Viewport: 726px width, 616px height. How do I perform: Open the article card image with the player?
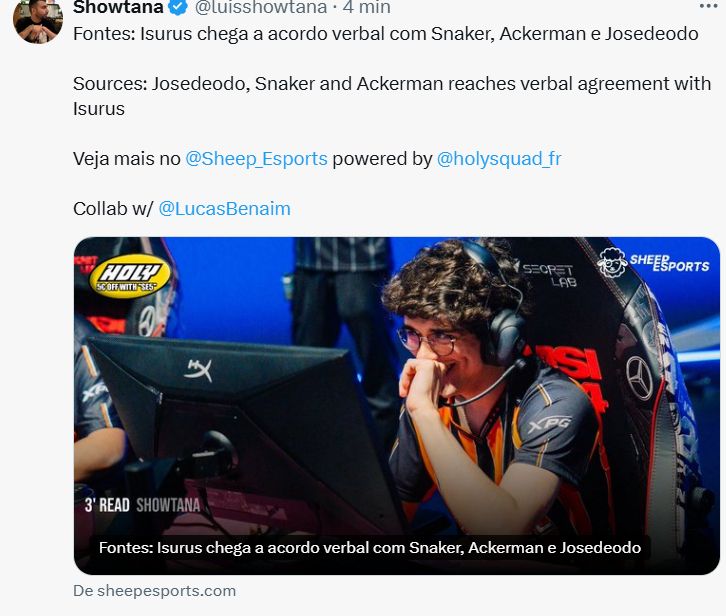point(397,406)
